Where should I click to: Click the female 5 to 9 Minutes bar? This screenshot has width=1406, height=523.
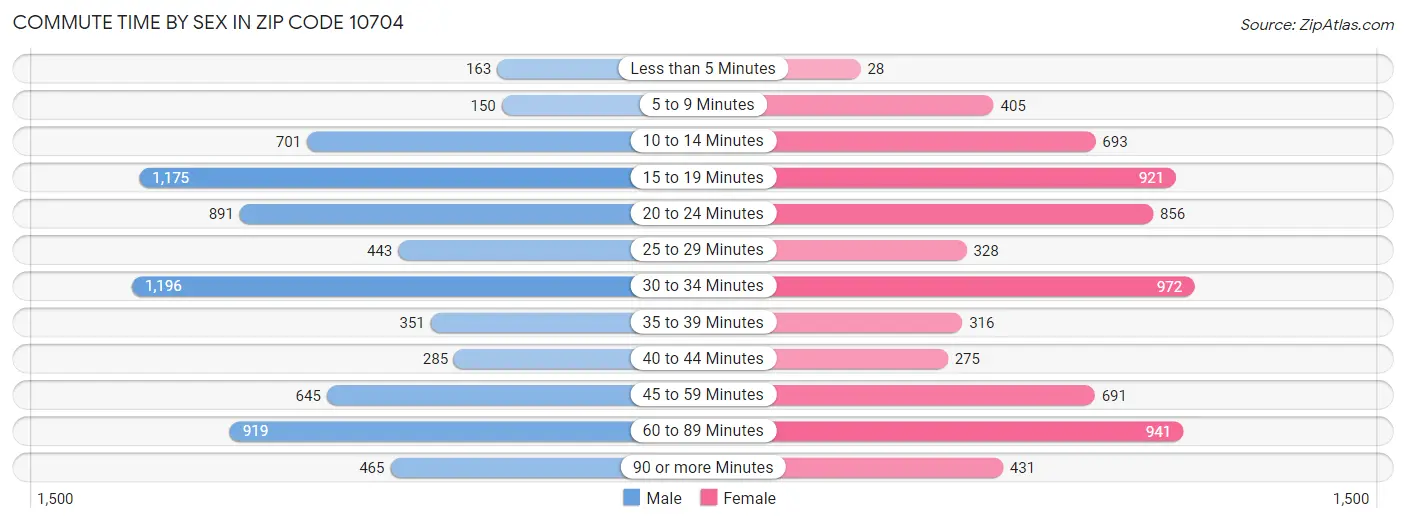point(880,105)
